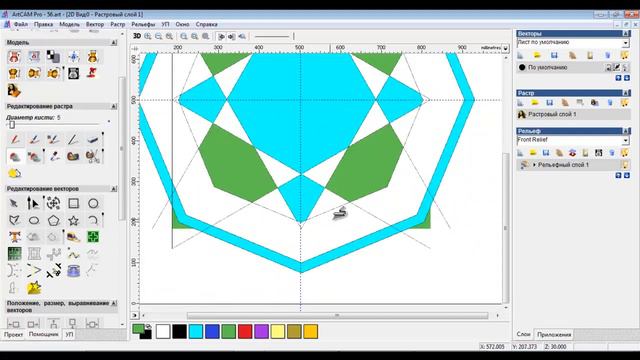Toggle all vector layers visibility bulb
The image size is (640, 360).
624,56
